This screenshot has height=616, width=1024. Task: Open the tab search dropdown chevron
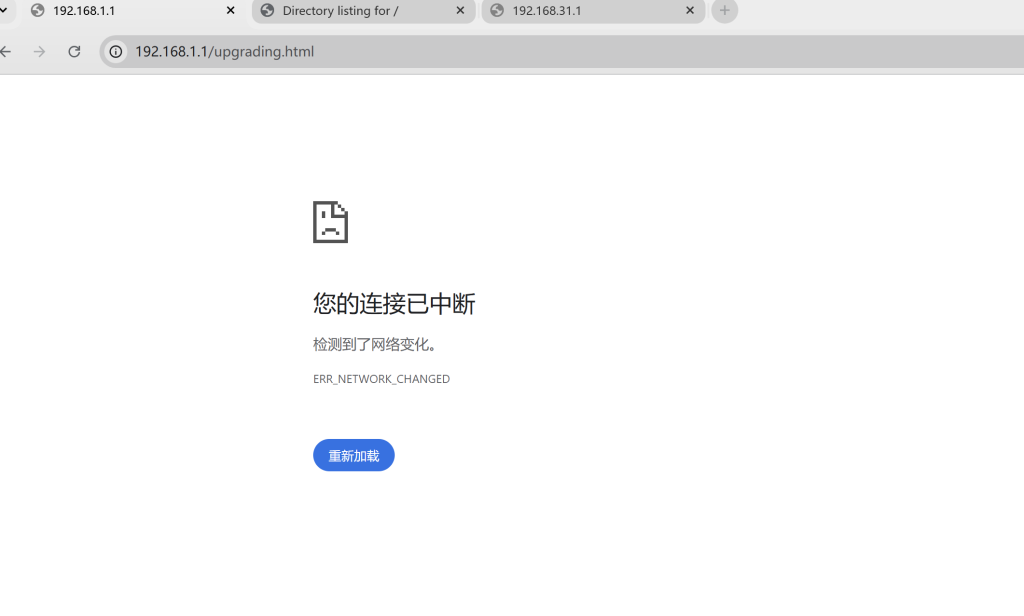pos(3,11)
